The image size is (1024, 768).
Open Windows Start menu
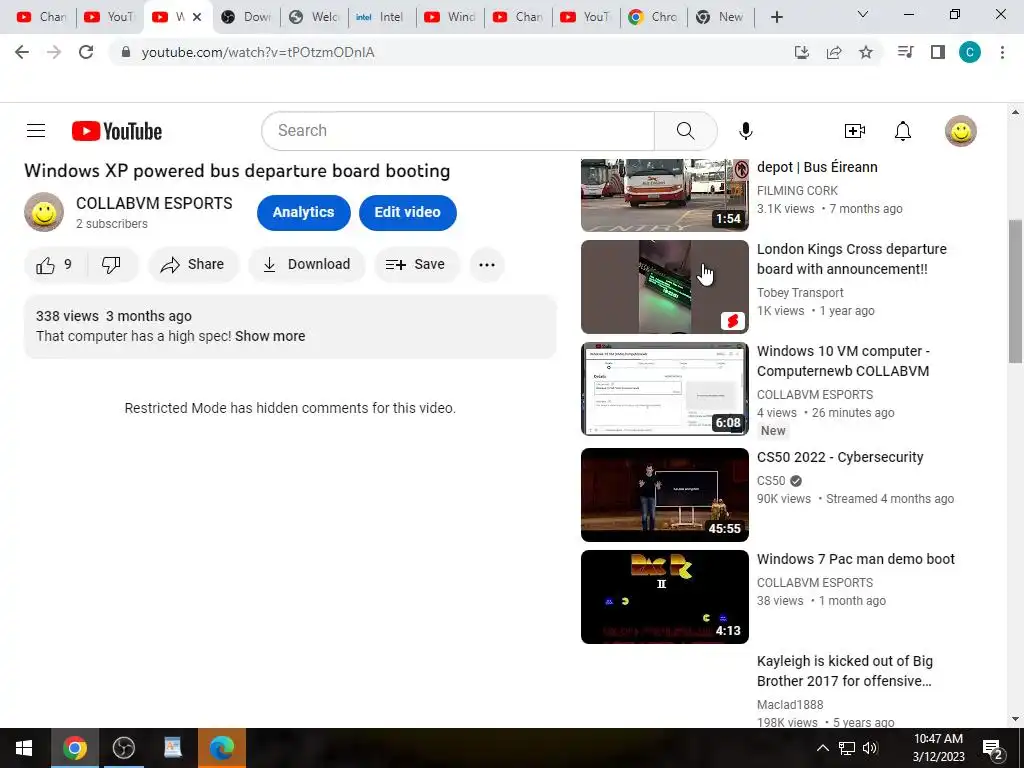(24, 748)
